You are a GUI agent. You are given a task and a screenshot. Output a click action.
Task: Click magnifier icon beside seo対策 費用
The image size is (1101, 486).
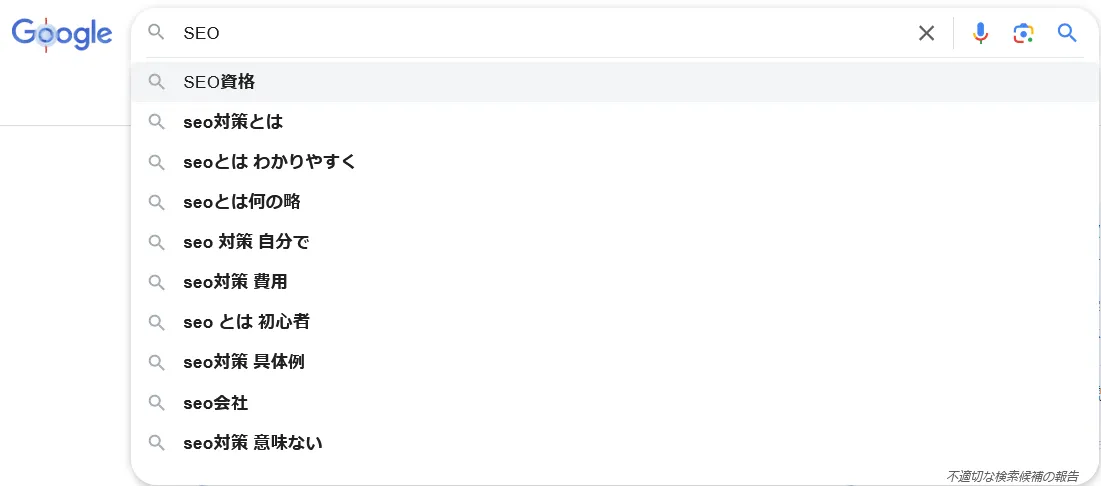pos(157,282)
